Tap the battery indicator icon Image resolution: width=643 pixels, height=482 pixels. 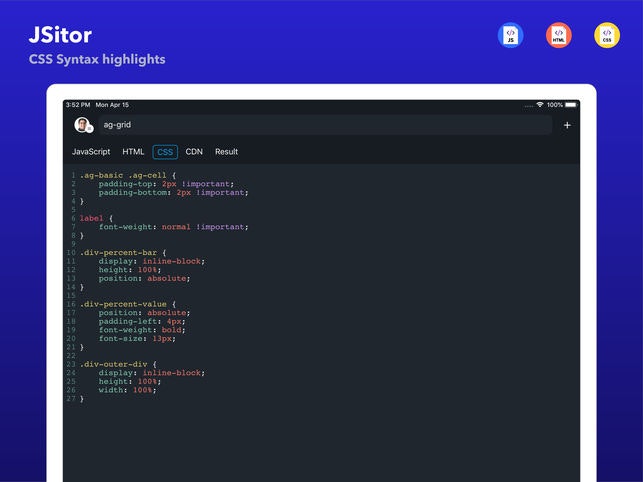pyautogui.click(x=571, y=105)
